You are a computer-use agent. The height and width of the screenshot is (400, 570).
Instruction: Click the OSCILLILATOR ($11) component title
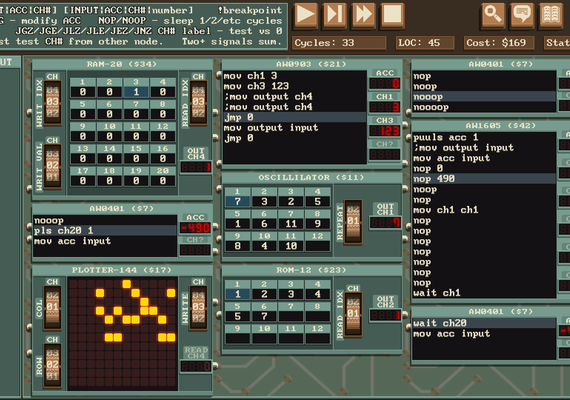pyautogui.click(x=311, y=177)
